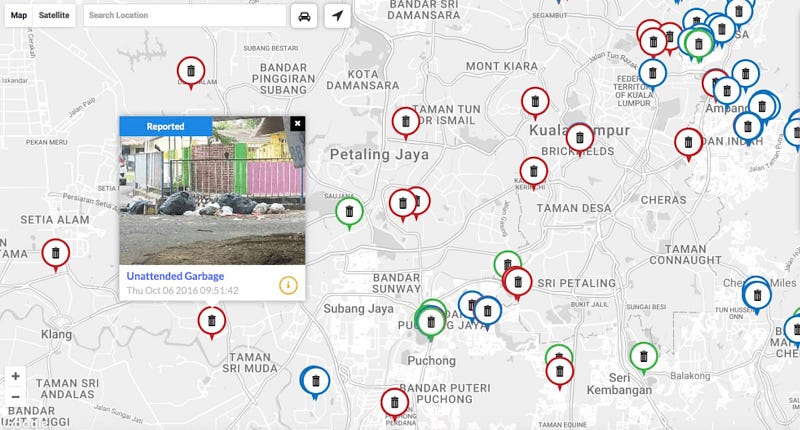The width and height of the screenshot is (800, 430).
Task: Switch to Map view
Action: tap(19, 15)
